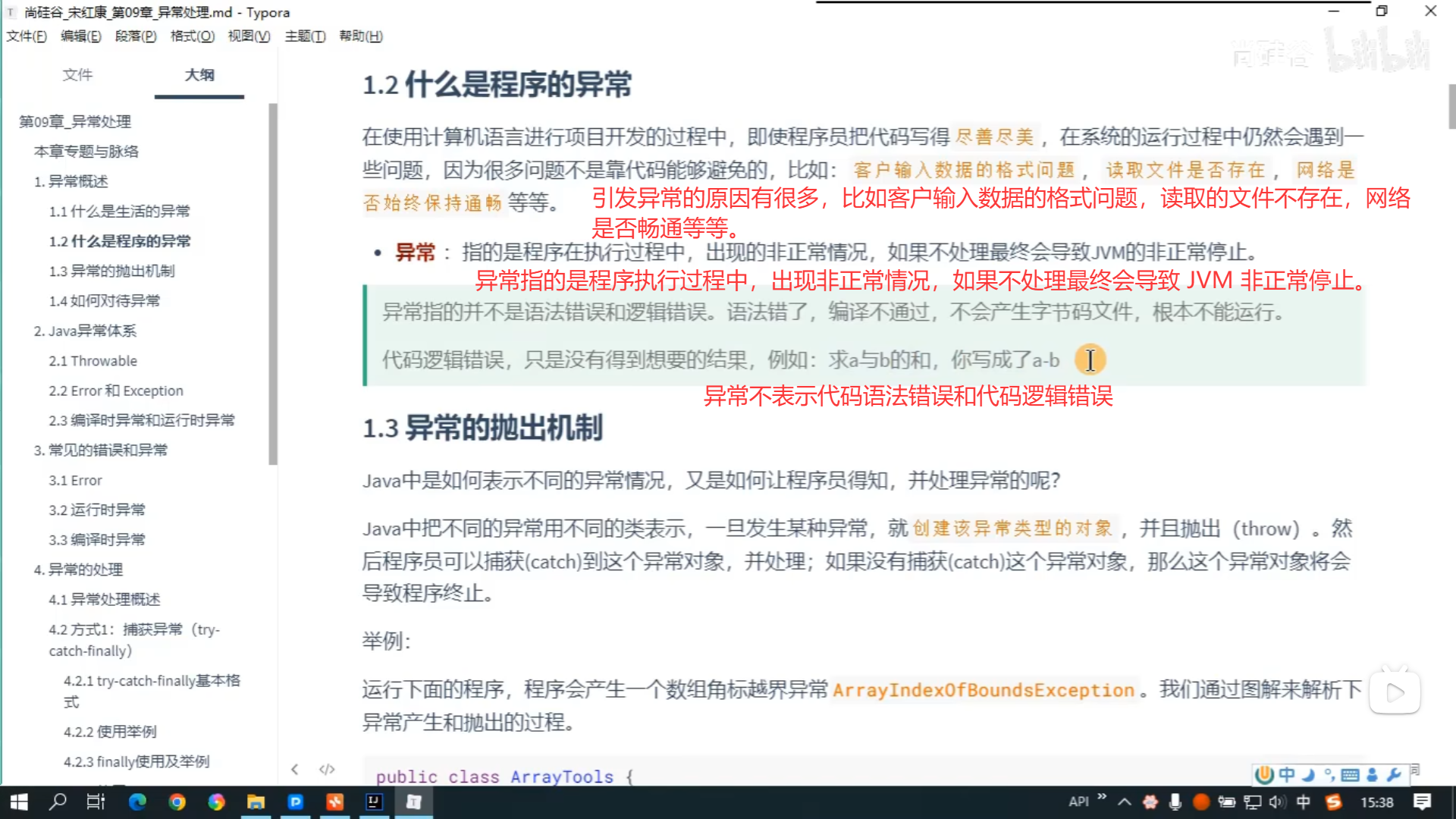Image resolution: width=1456 pixels, height=819 pixels.
Task: Toggle Chinese/English mode in IME toolbar
Action: tap(1287, 774)
